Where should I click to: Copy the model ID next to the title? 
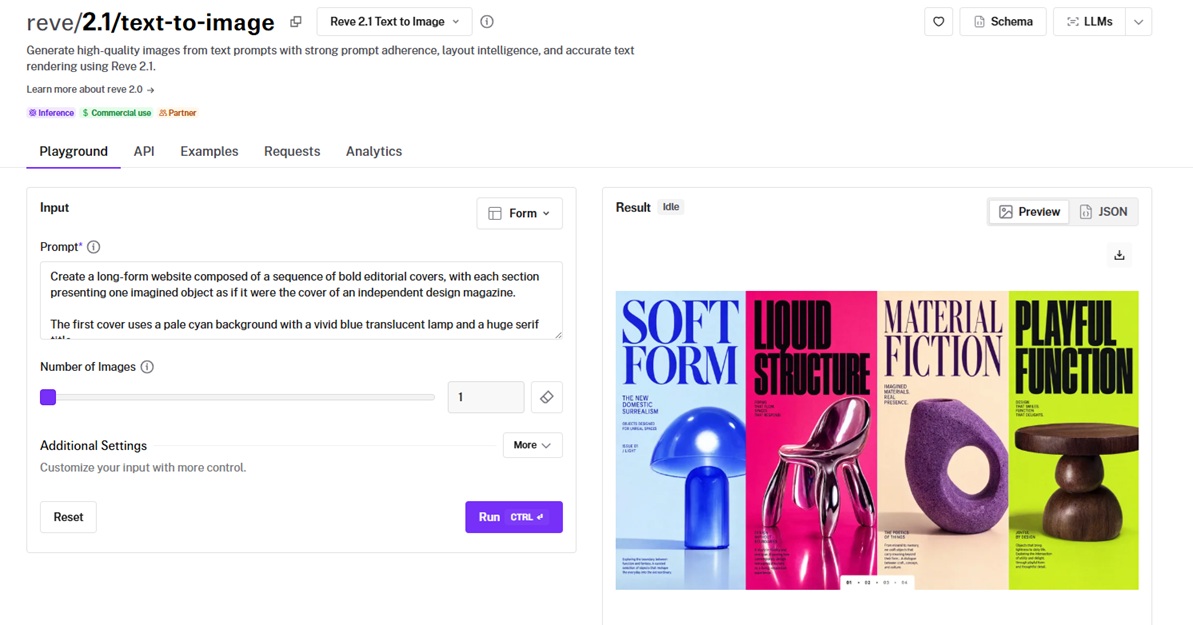tap(296, 22)
